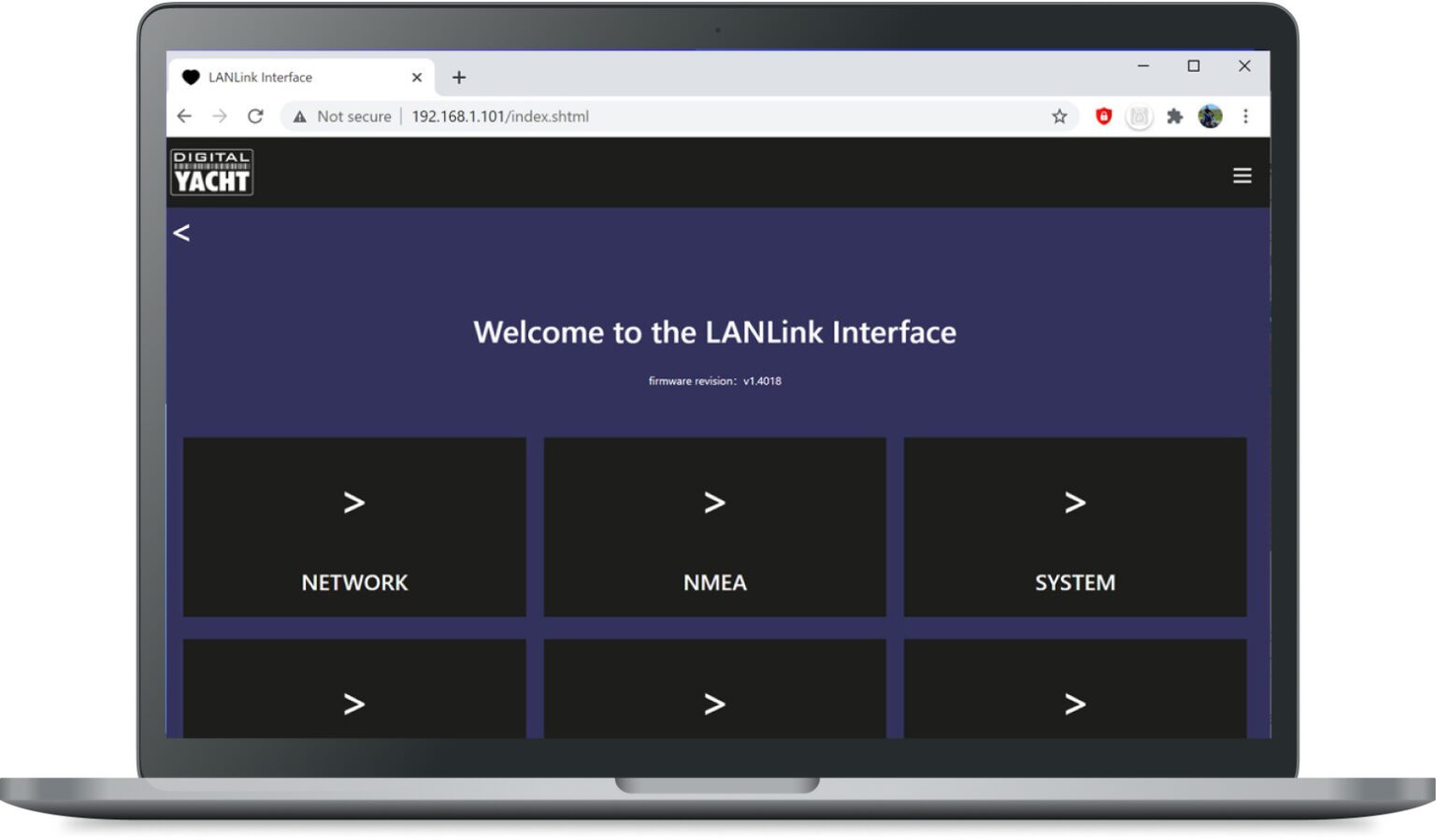
Task: Click the tile below NMEA
Action: pyautogui.click(x=715, y=689)
